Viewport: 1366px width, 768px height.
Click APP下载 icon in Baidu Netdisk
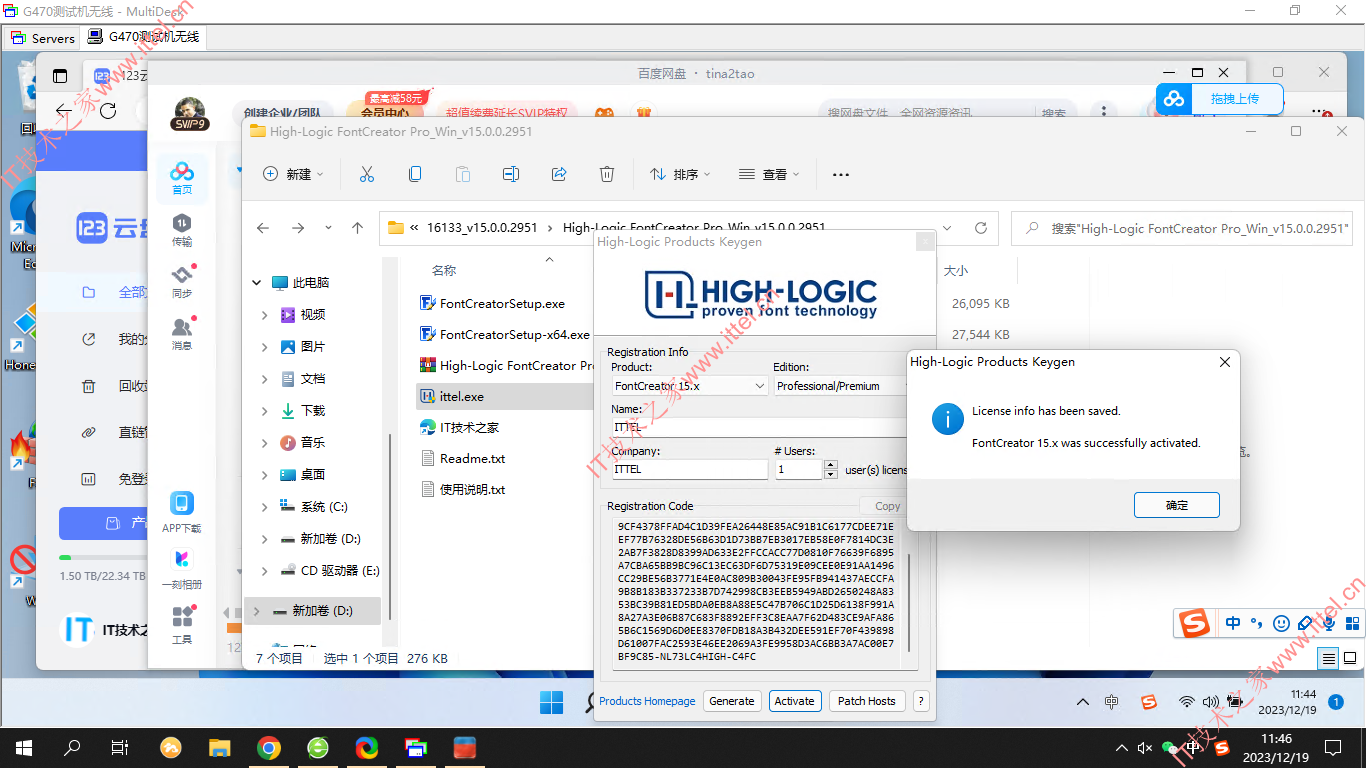tap(182, 513)
